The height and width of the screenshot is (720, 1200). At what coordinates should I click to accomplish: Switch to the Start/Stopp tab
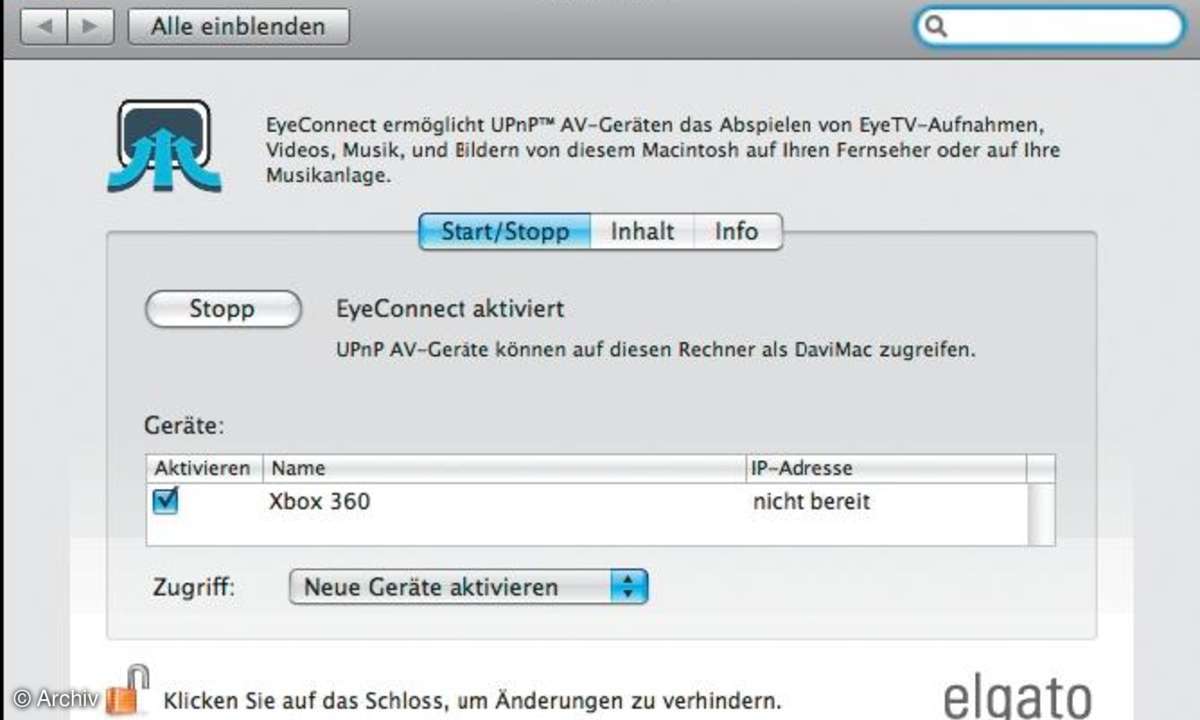coord(504,232)
